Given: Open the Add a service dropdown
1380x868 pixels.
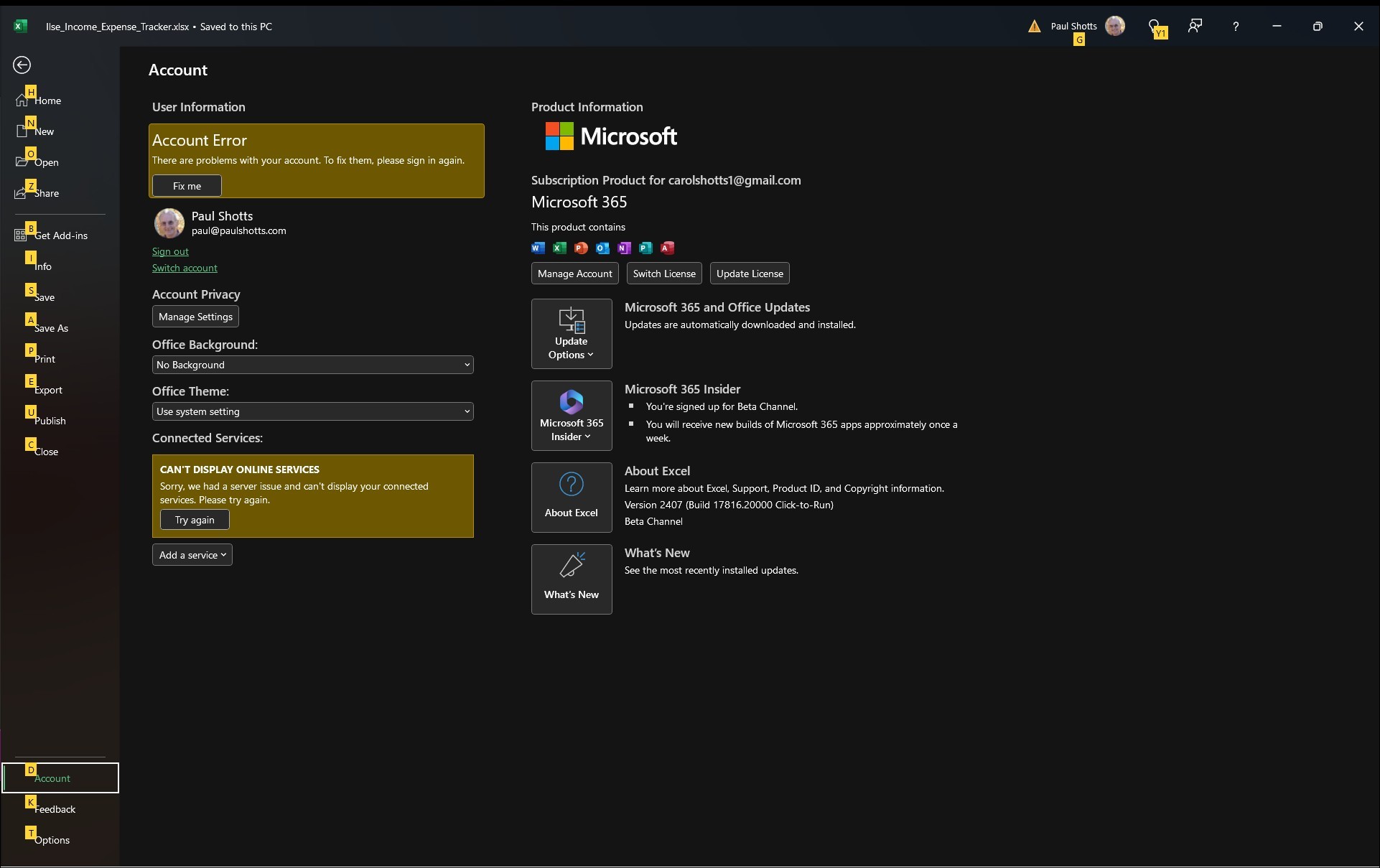Looking at the screenshot, I should coord(192,555).
